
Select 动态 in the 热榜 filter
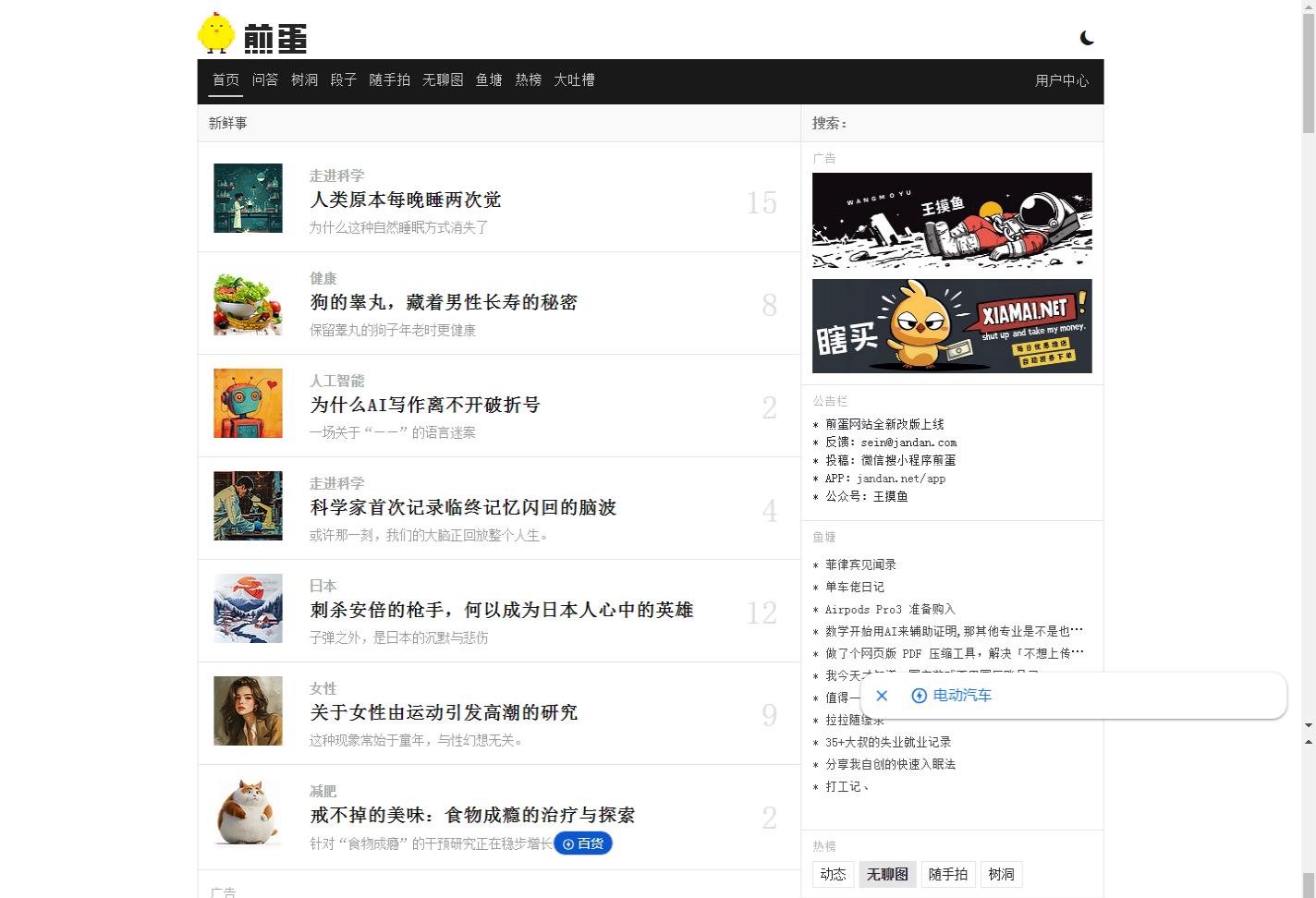(x=833, y=873)
